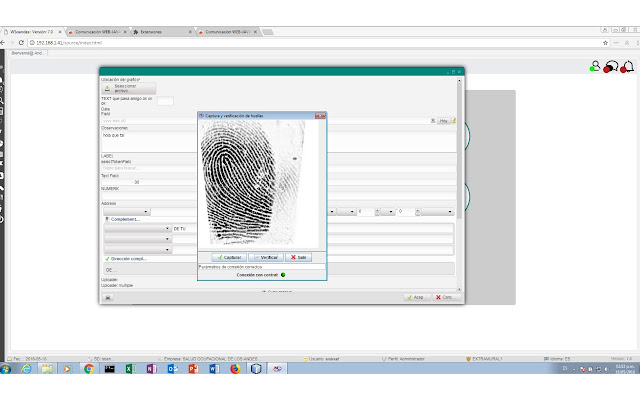Open the notifications bell icon
Screen dimensions: 640x400
pos(627,67)
